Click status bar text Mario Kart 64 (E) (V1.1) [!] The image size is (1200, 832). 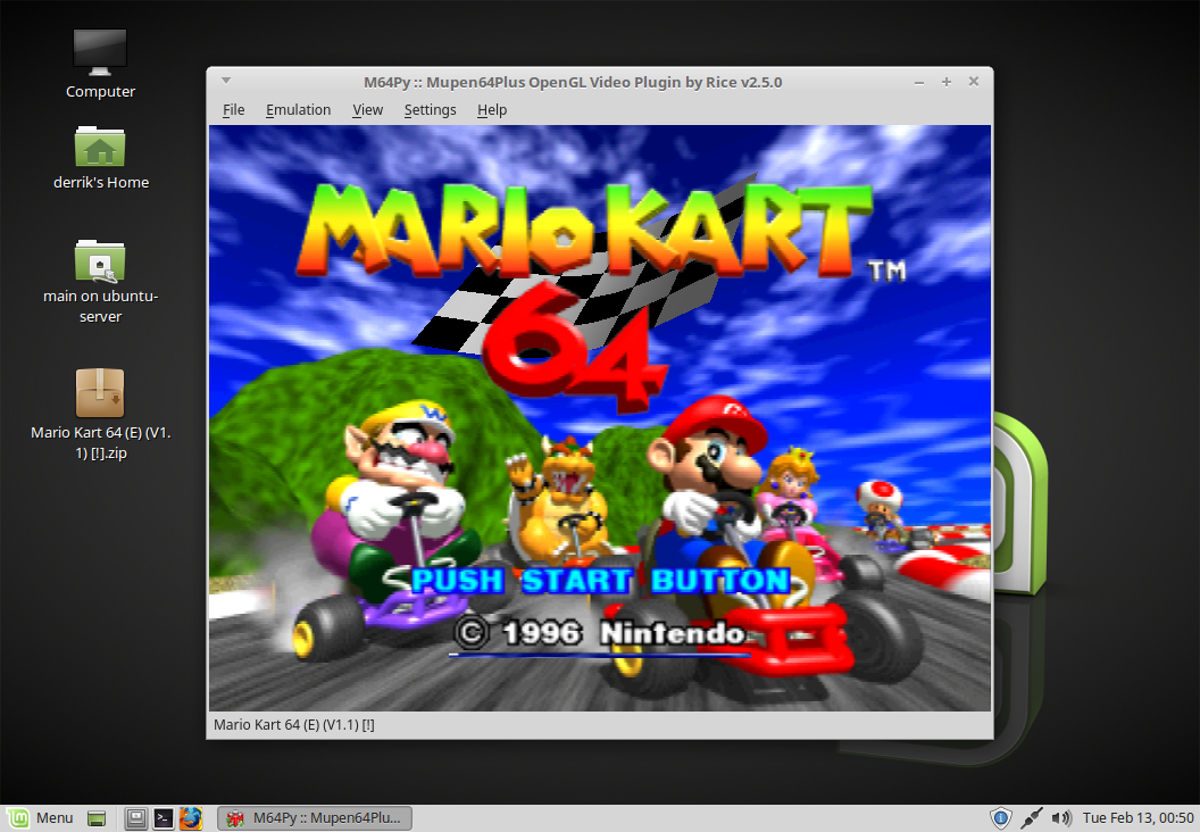point(294,725)
